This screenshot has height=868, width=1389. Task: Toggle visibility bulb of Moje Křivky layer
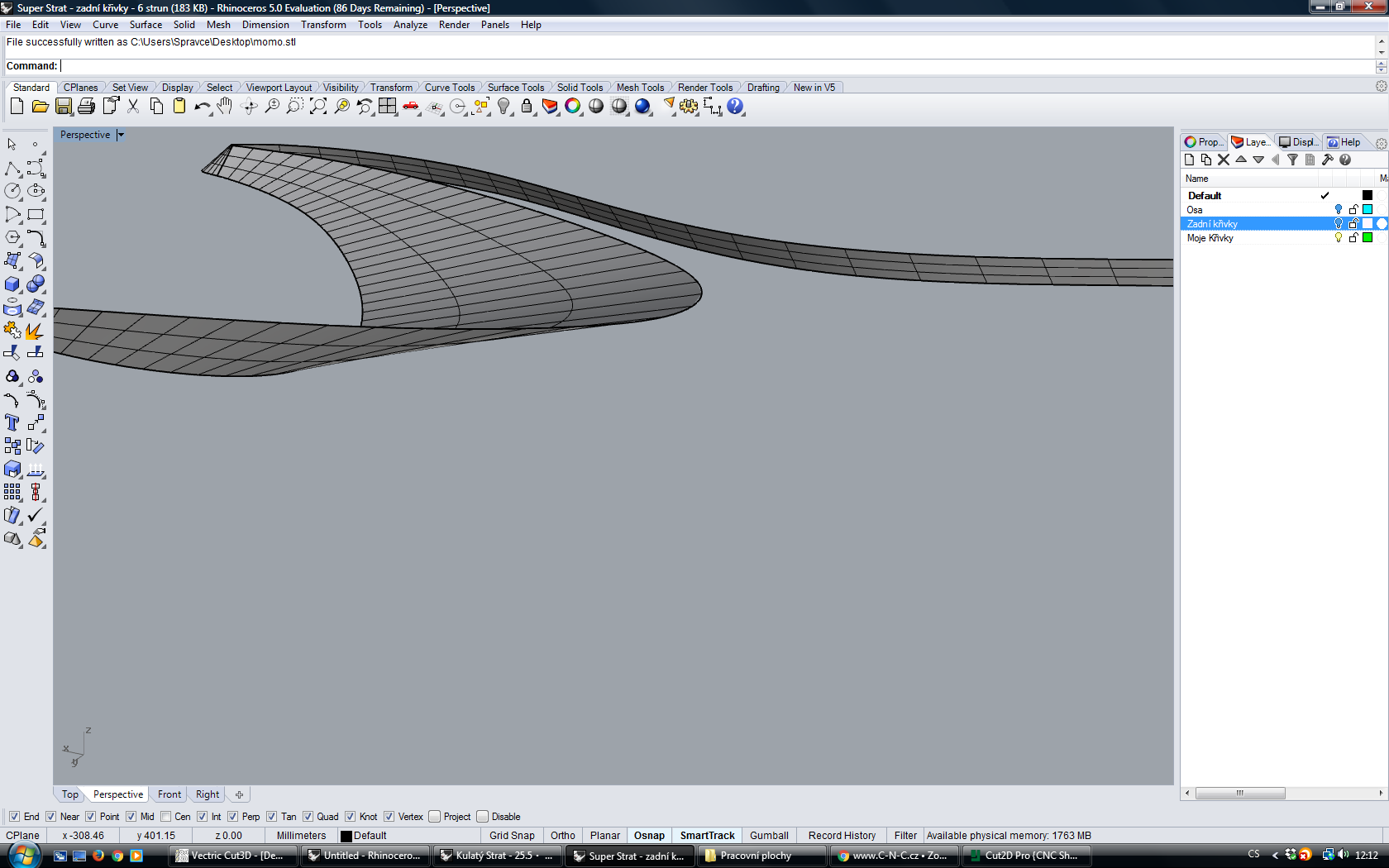click(1339, 238)
